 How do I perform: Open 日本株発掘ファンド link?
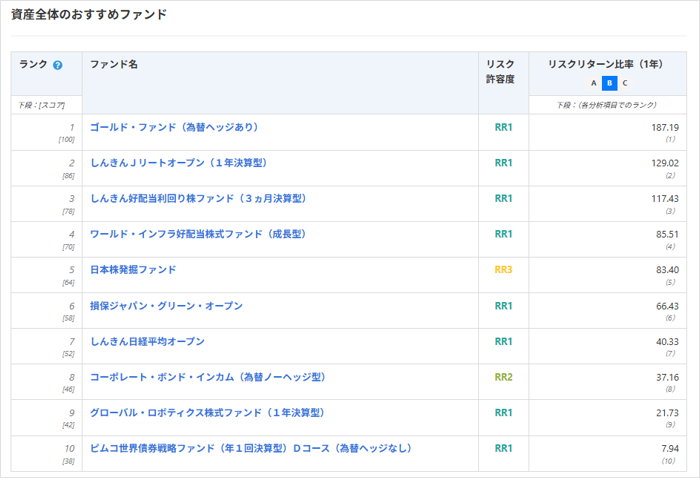(x=133, y=270)
